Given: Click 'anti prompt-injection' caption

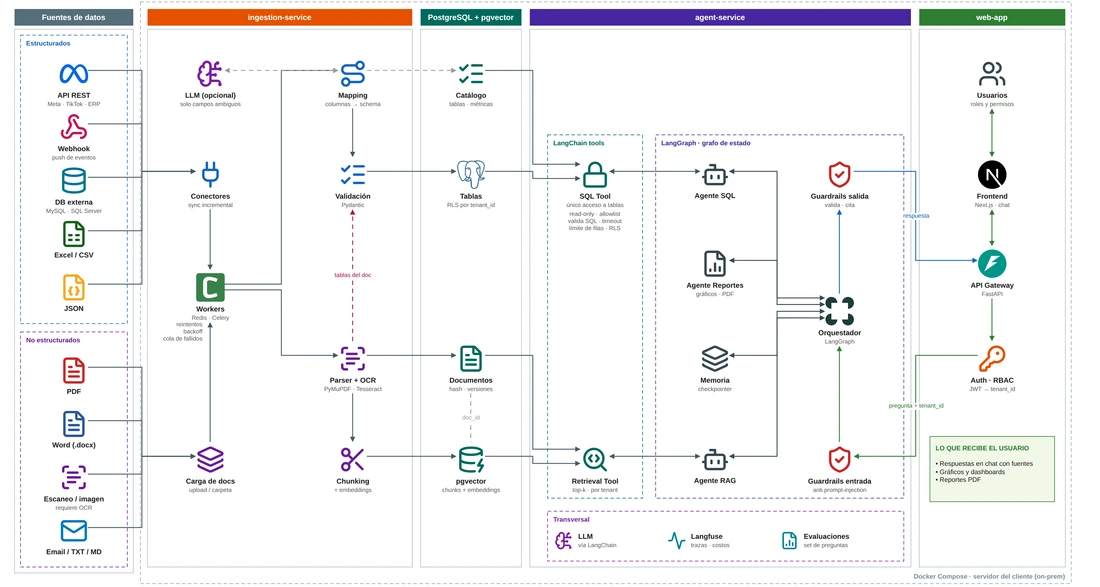Looking at the screenshot, I should click(839, 490).
